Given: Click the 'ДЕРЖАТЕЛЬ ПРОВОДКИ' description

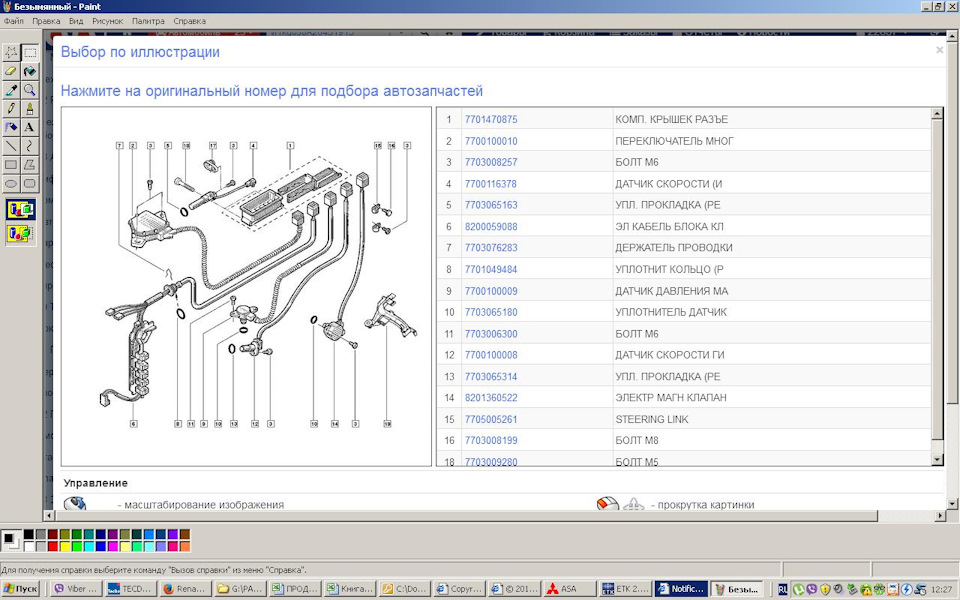Looking at the screenshot, I should [x=674, y=248].
